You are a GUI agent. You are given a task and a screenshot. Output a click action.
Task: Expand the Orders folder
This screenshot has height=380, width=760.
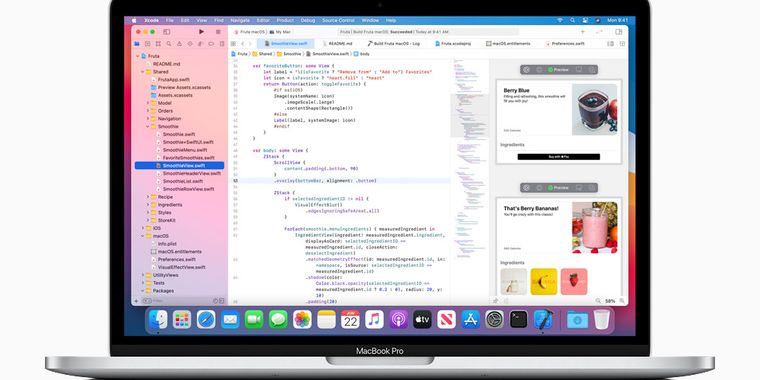tap(147, 111)
